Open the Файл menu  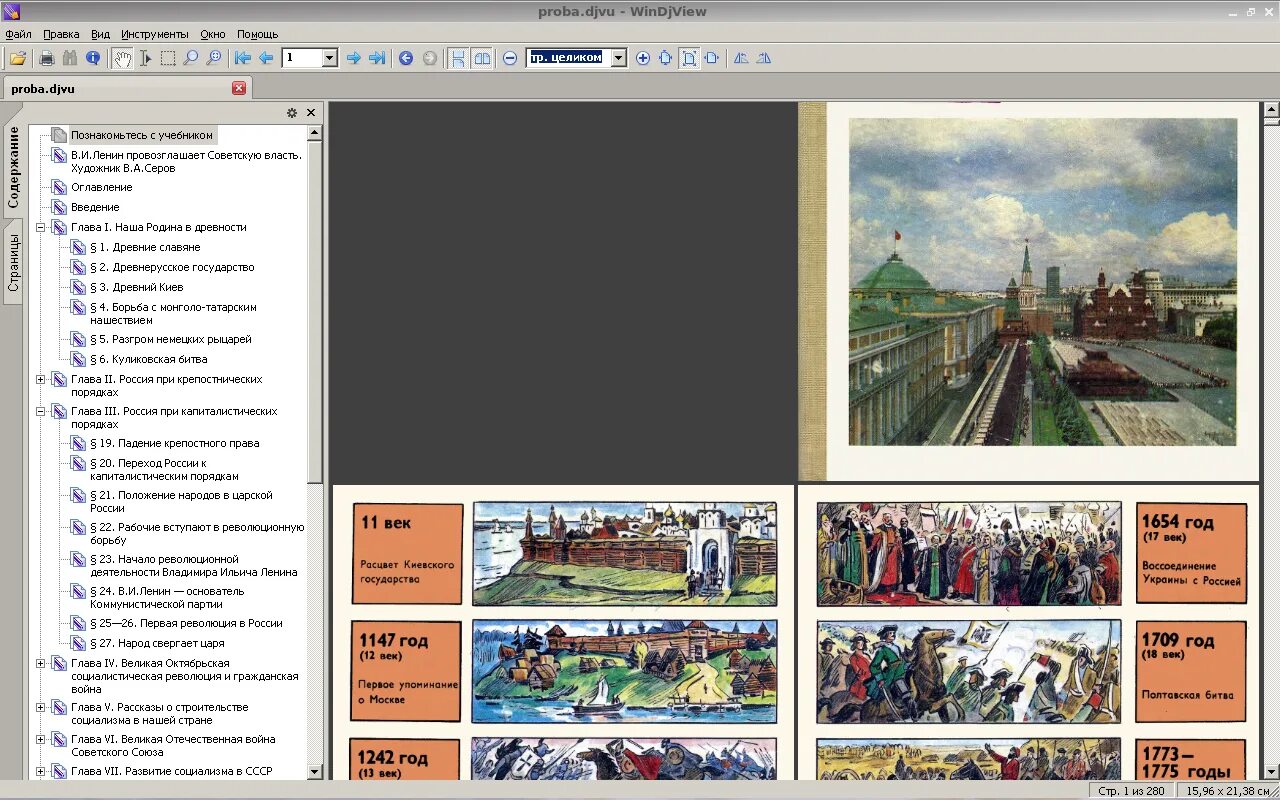[18, 34]
